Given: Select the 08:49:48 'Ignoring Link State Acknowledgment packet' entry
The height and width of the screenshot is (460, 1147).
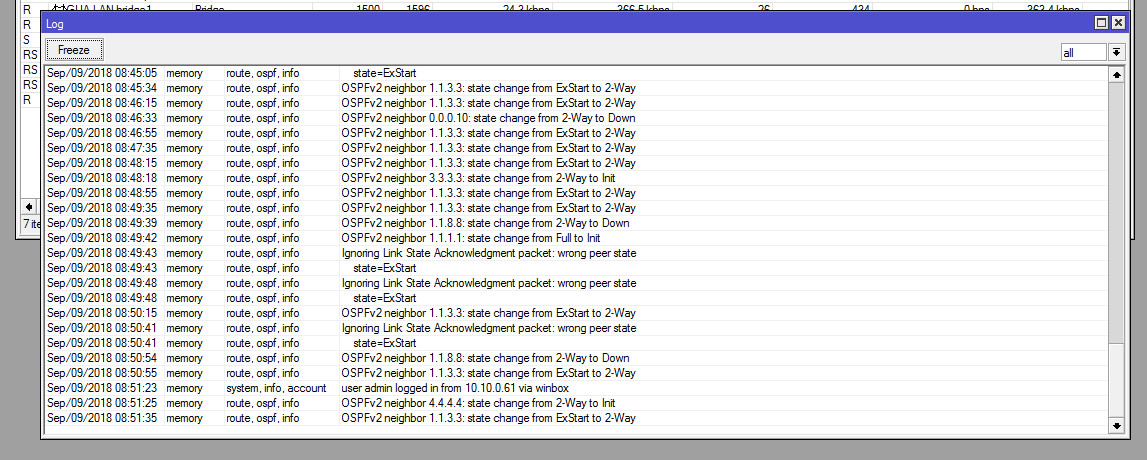Looking at the screenshot, I should pos(576,283).
